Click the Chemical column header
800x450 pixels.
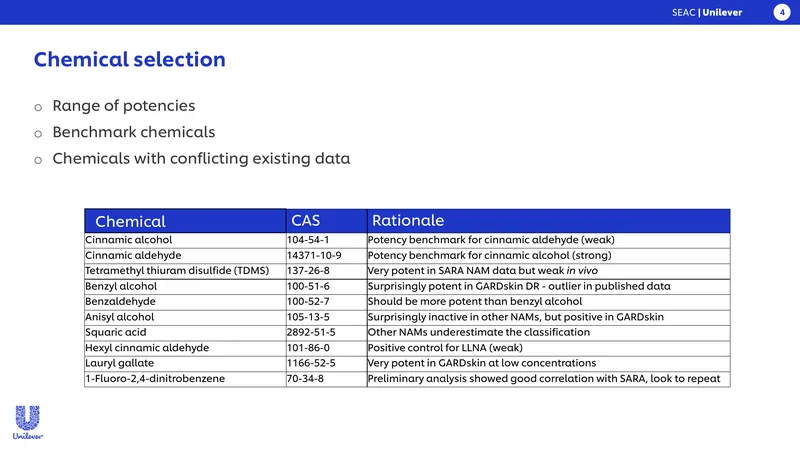pos(185,221)
